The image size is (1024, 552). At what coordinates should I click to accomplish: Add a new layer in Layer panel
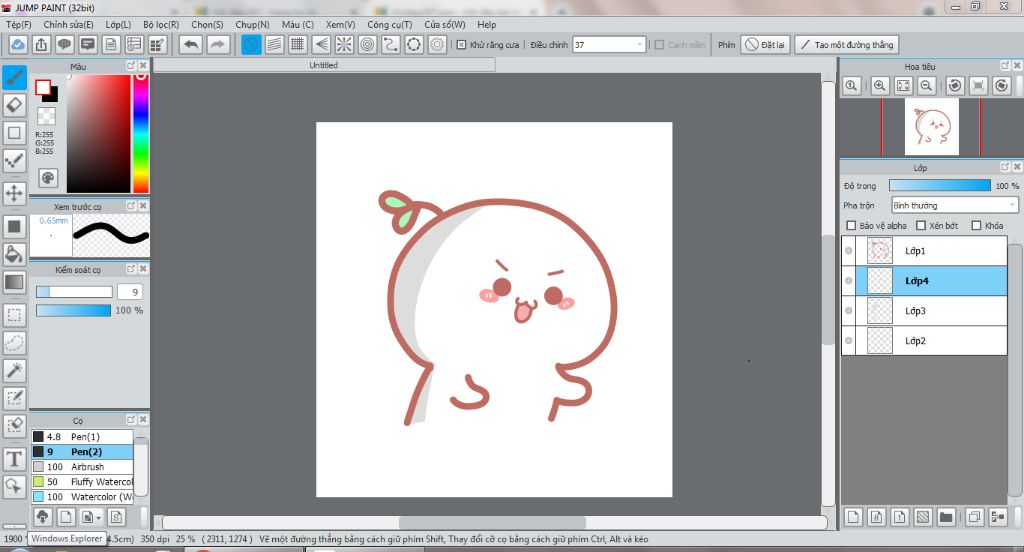point(853,517)
